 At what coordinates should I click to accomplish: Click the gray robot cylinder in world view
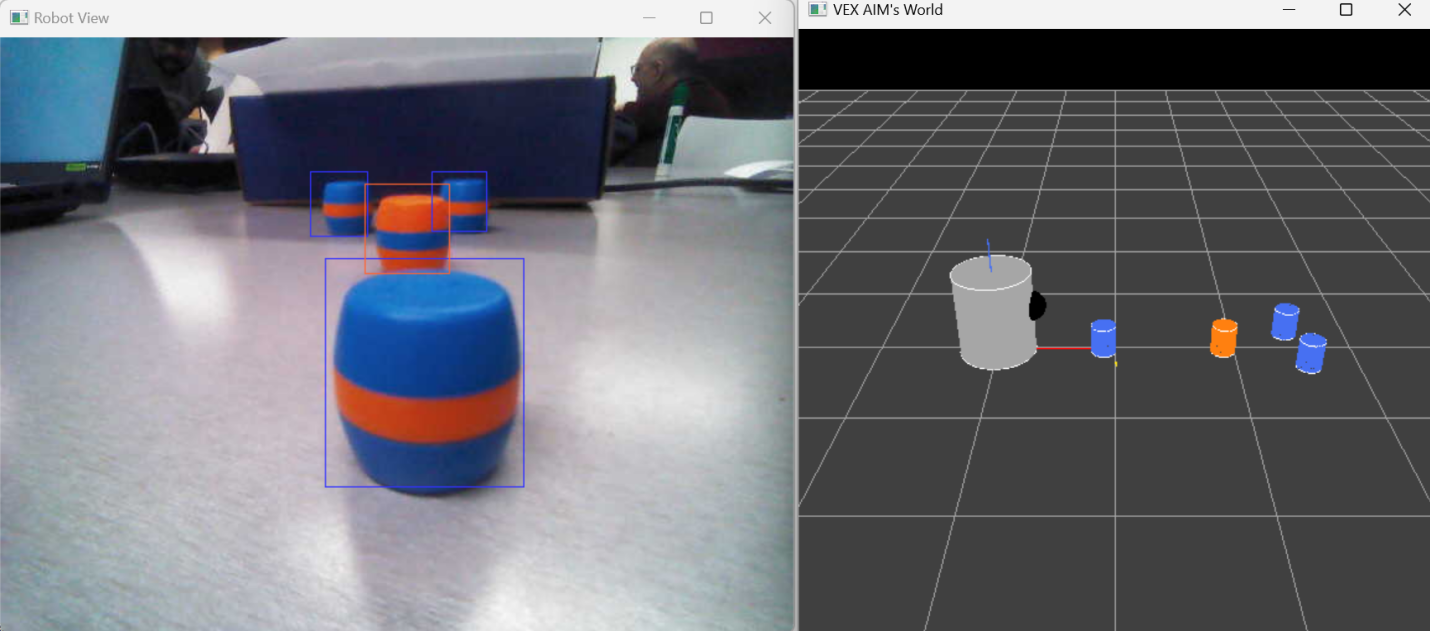click(990, 315)
